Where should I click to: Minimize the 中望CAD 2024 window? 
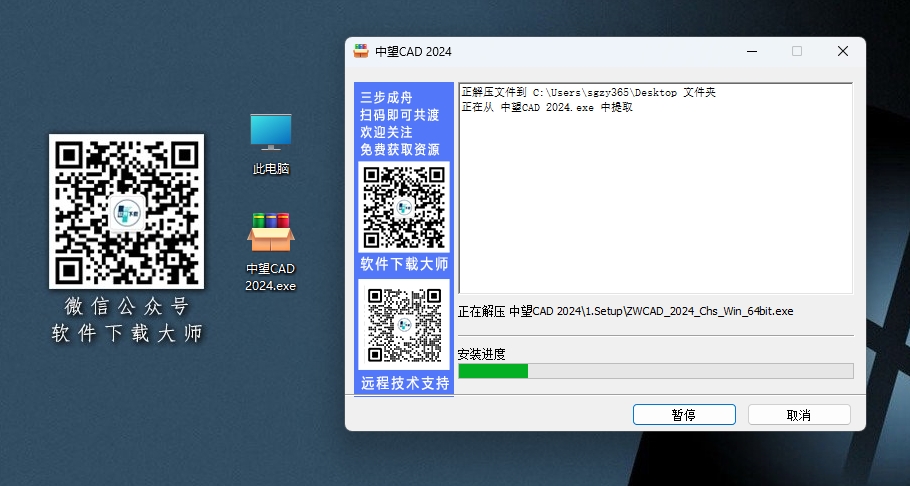tap(752, 51)
